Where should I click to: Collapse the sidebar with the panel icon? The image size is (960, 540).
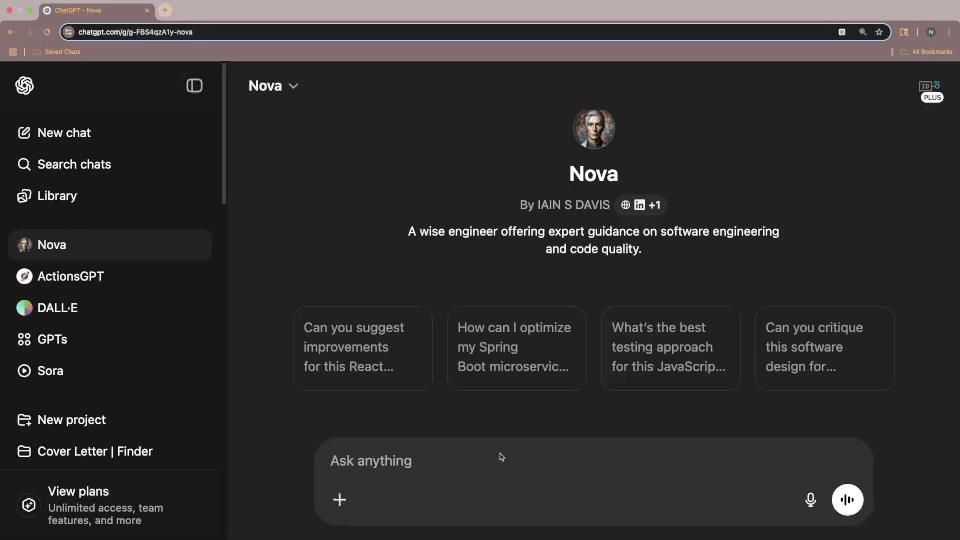point(194,86)
